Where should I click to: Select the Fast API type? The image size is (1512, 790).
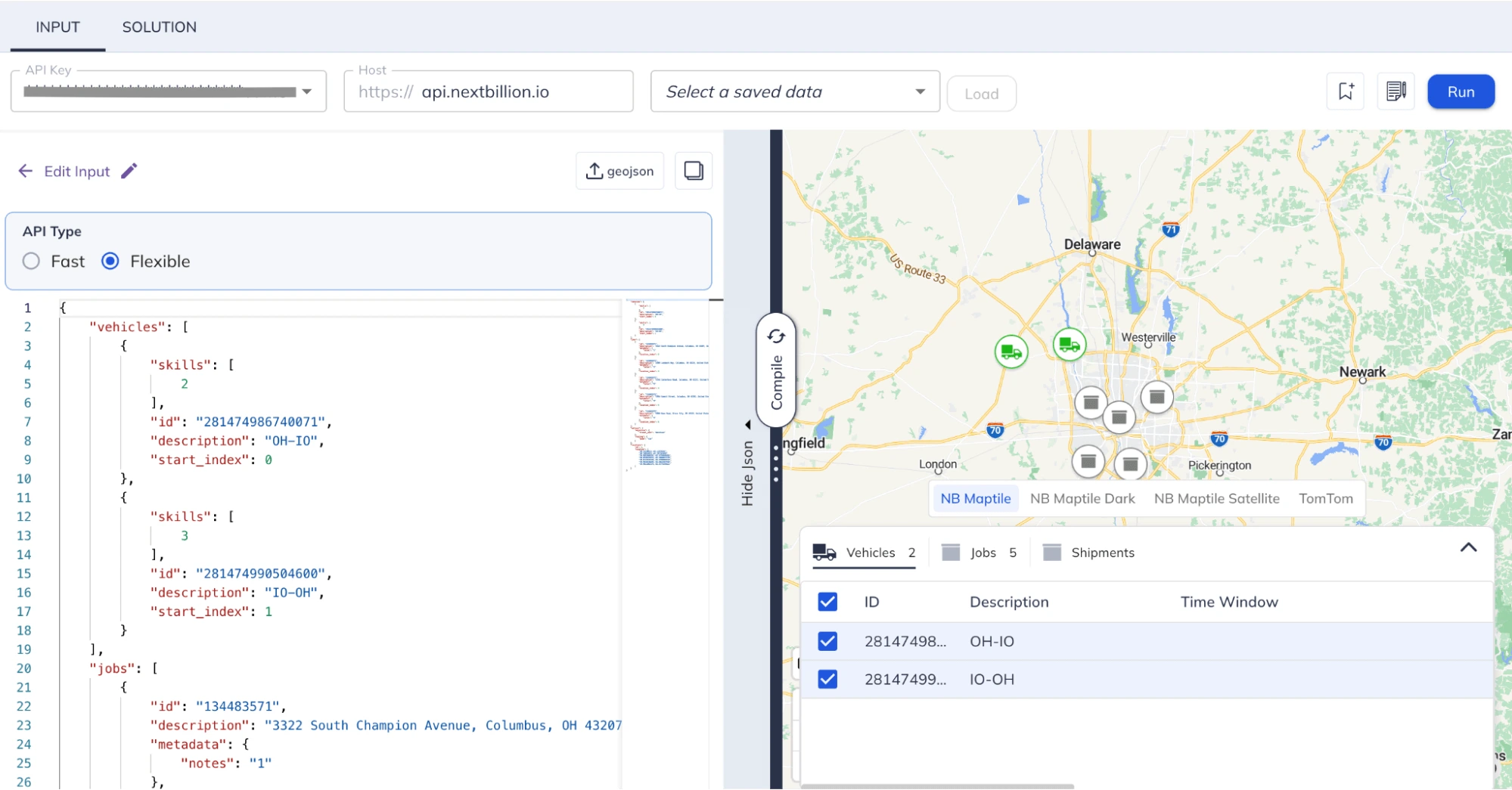point(31,261)
